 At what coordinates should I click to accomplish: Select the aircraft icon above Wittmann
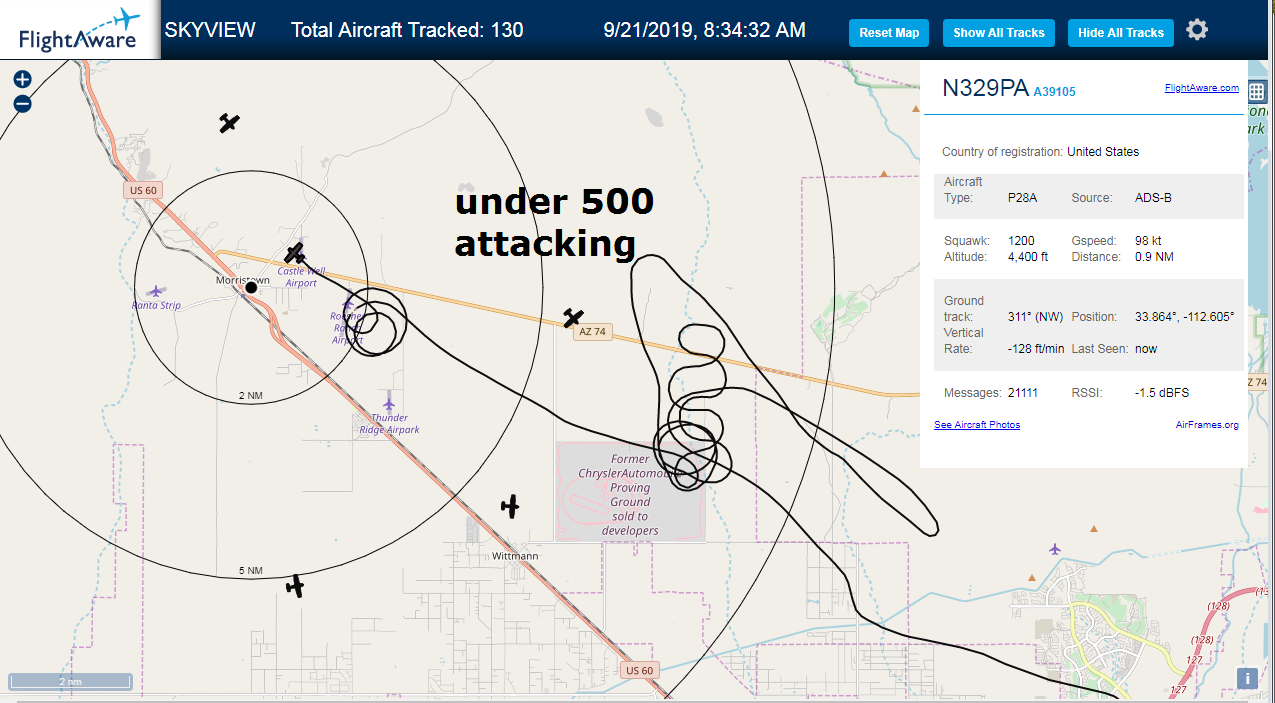511,506
